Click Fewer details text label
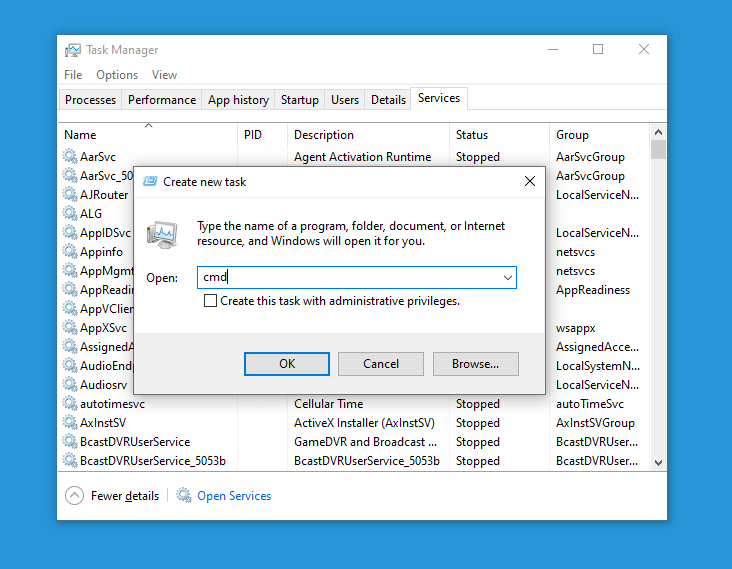The image size is (732, 569). [125, 496]
